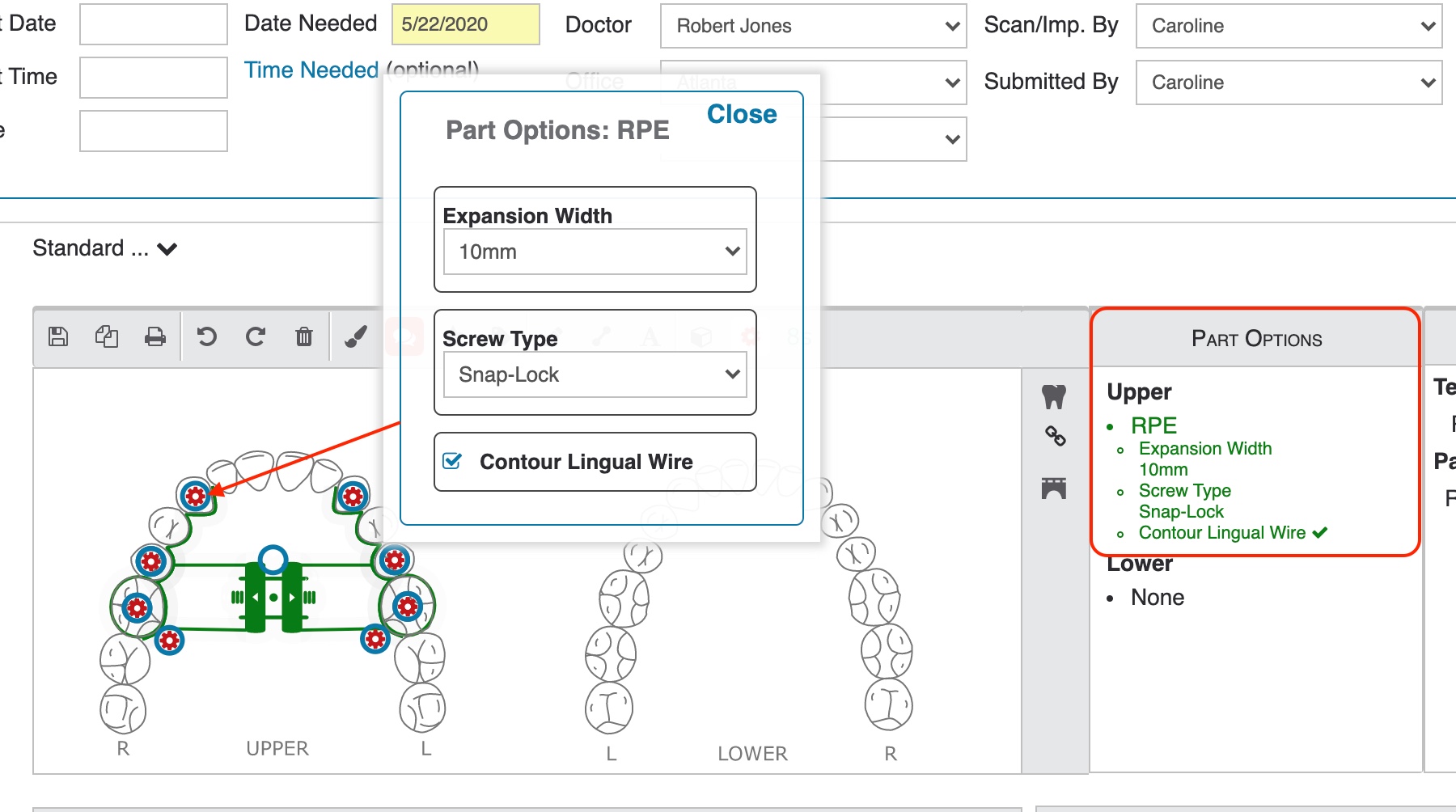Undo the last chart action
The width and height of the screenshot is (1456, 812).
click(x=207, y=336)
